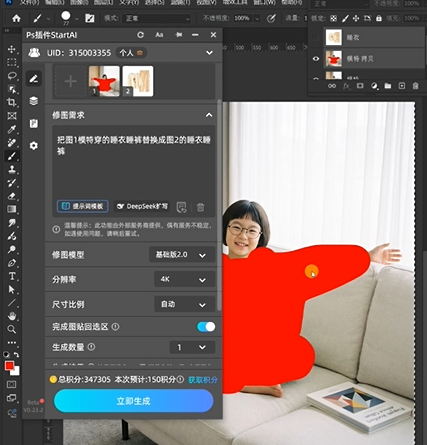Open the brush preset picker arrow

77,19
